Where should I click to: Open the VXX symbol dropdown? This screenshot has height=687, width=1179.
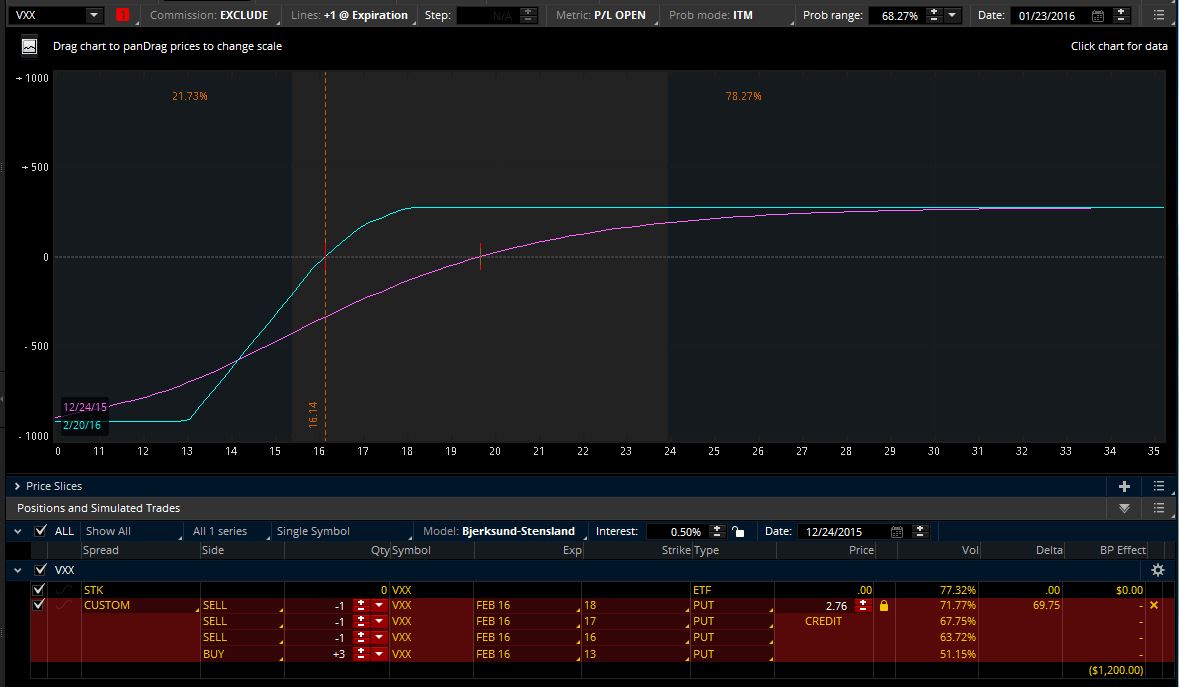point(93,15)
